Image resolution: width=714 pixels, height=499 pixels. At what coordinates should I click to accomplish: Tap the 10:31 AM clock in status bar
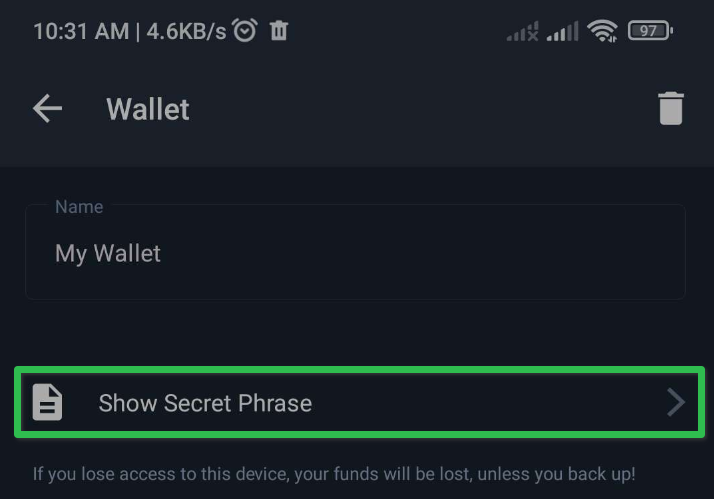point(81,31)
